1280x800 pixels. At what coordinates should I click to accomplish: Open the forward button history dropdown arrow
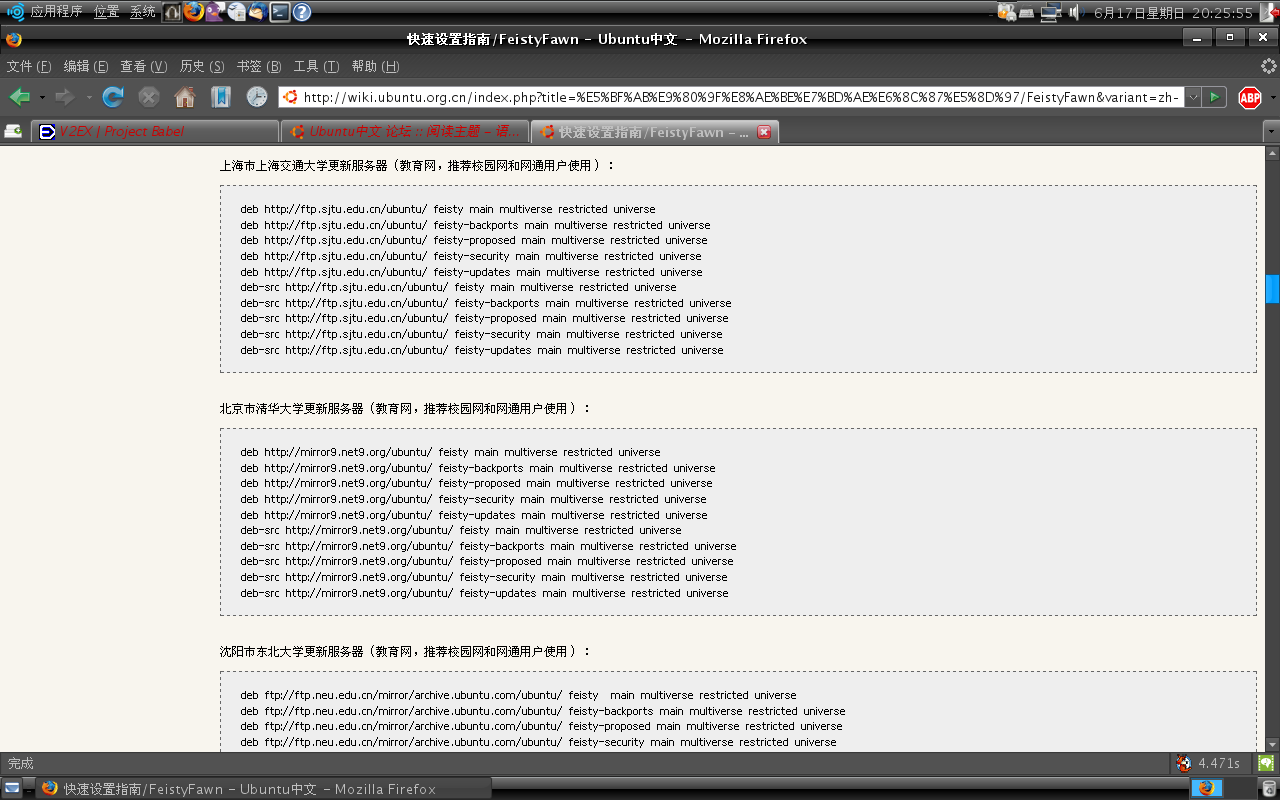point(88,97)
